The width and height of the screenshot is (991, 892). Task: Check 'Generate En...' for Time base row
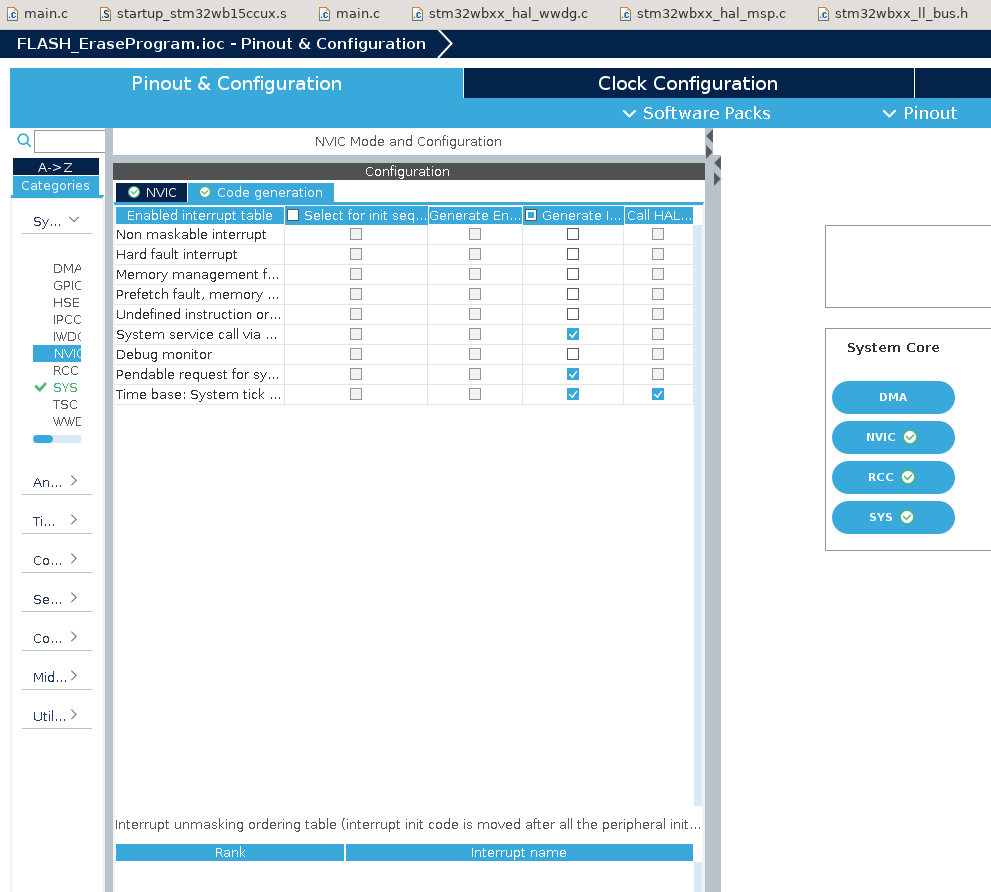click(x=475, y=394)
